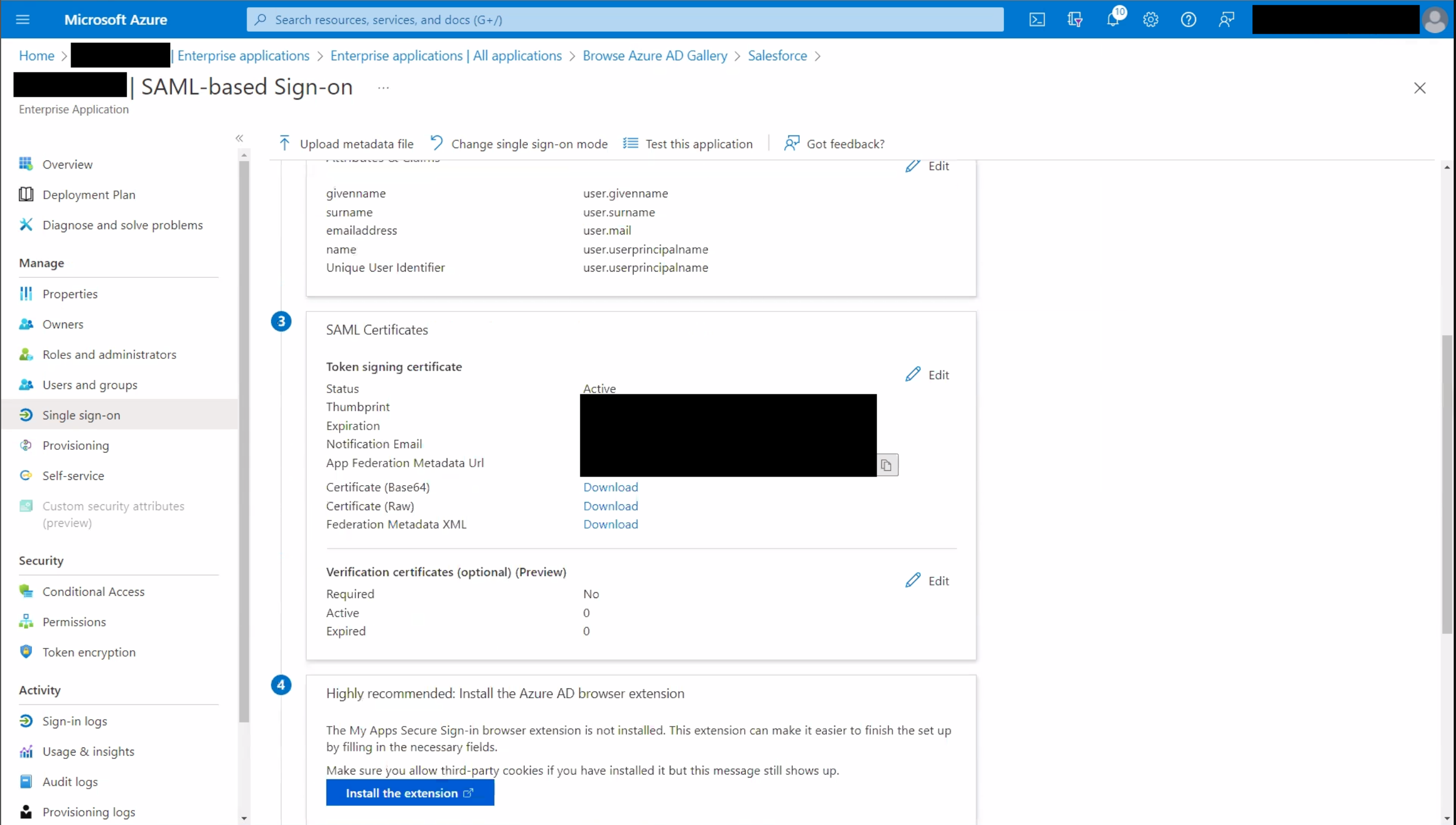
Task: Open Enterprise applications breadcrumb
Action: pos(244,56)
